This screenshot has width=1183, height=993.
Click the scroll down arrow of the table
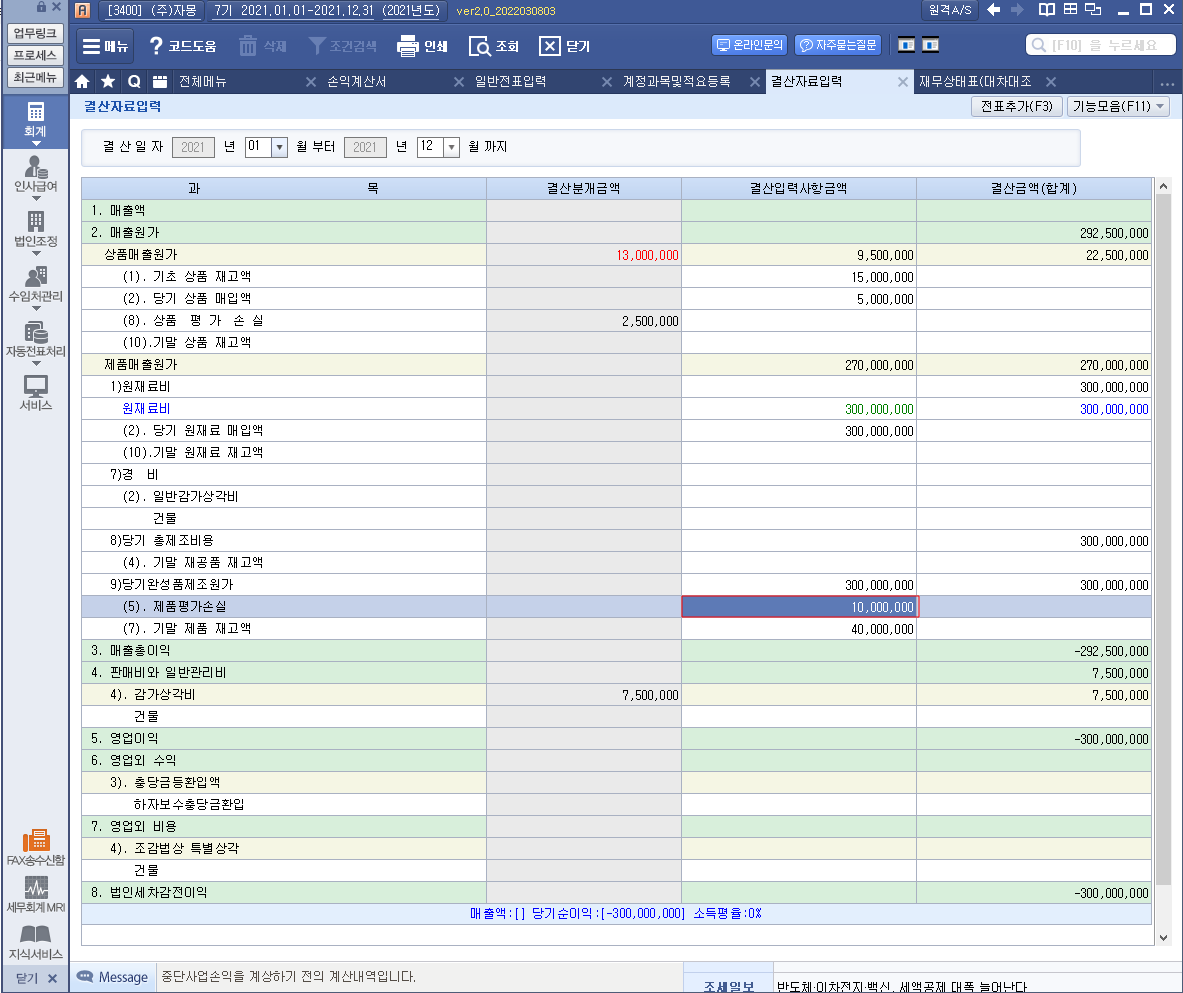point(1162,937)
